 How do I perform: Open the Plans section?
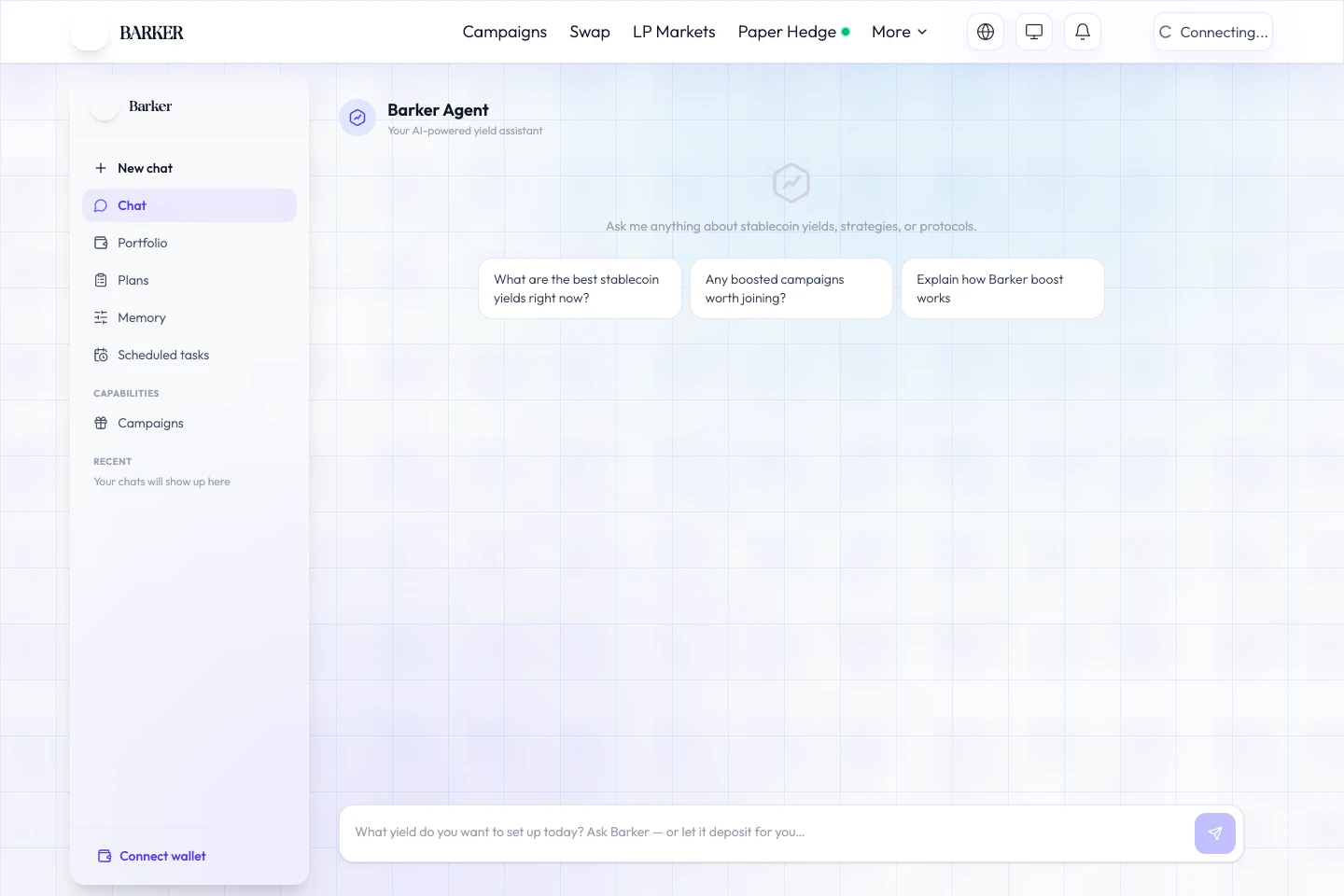tap(189, 280)
